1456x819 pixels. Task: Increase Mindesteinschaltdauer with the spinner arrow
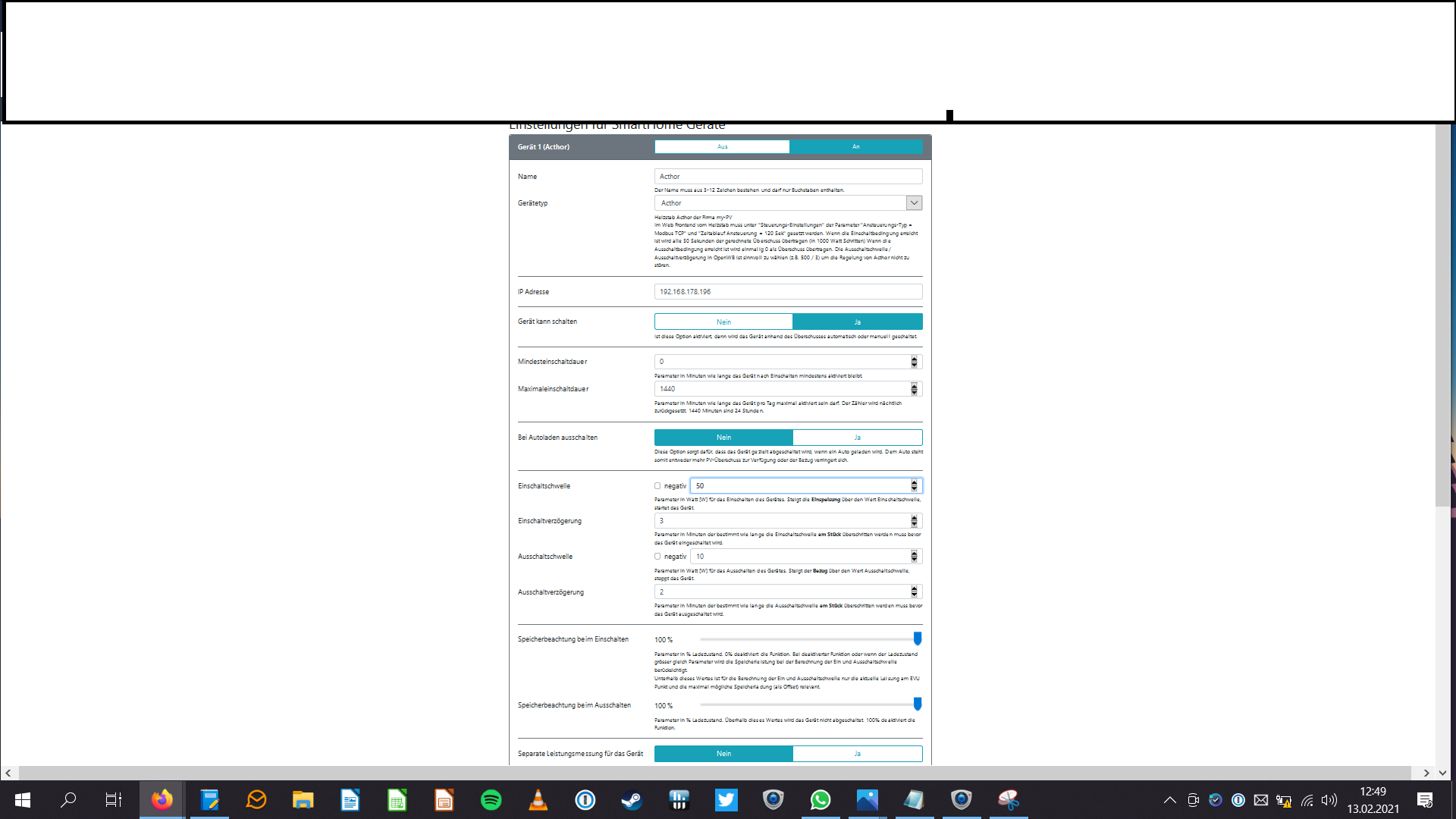tap(914, 359)
